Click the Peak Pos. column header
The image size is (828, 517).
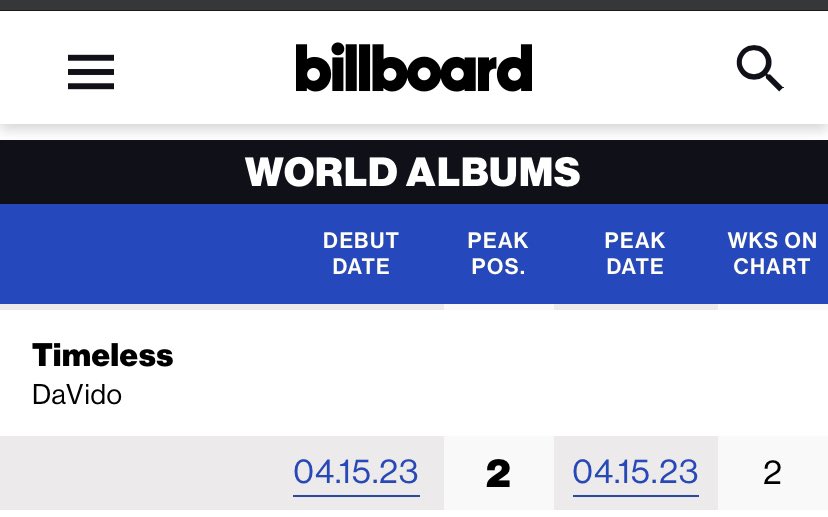[498, 253]
